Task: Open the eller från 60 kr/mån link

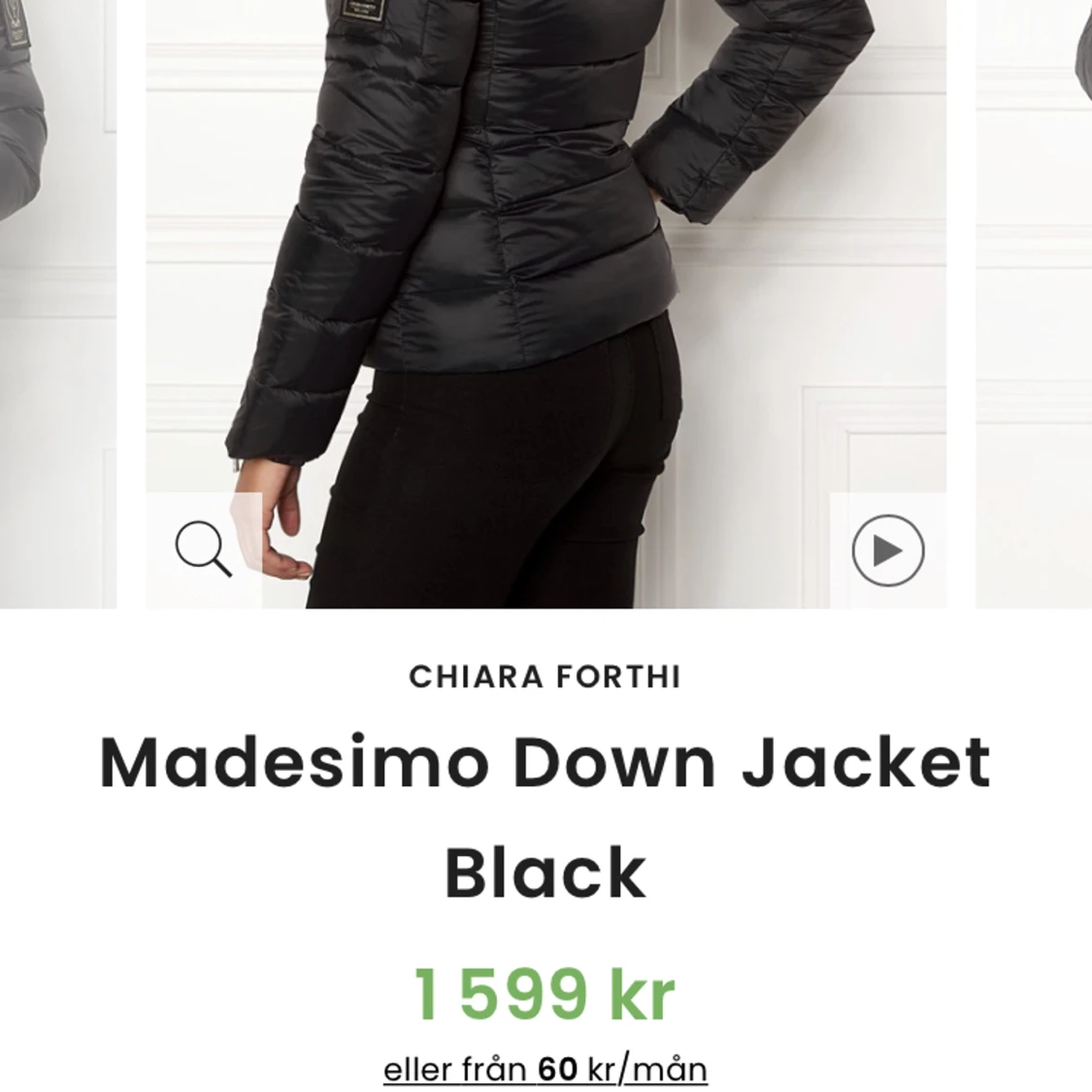Action: [x=546, y=1069]
